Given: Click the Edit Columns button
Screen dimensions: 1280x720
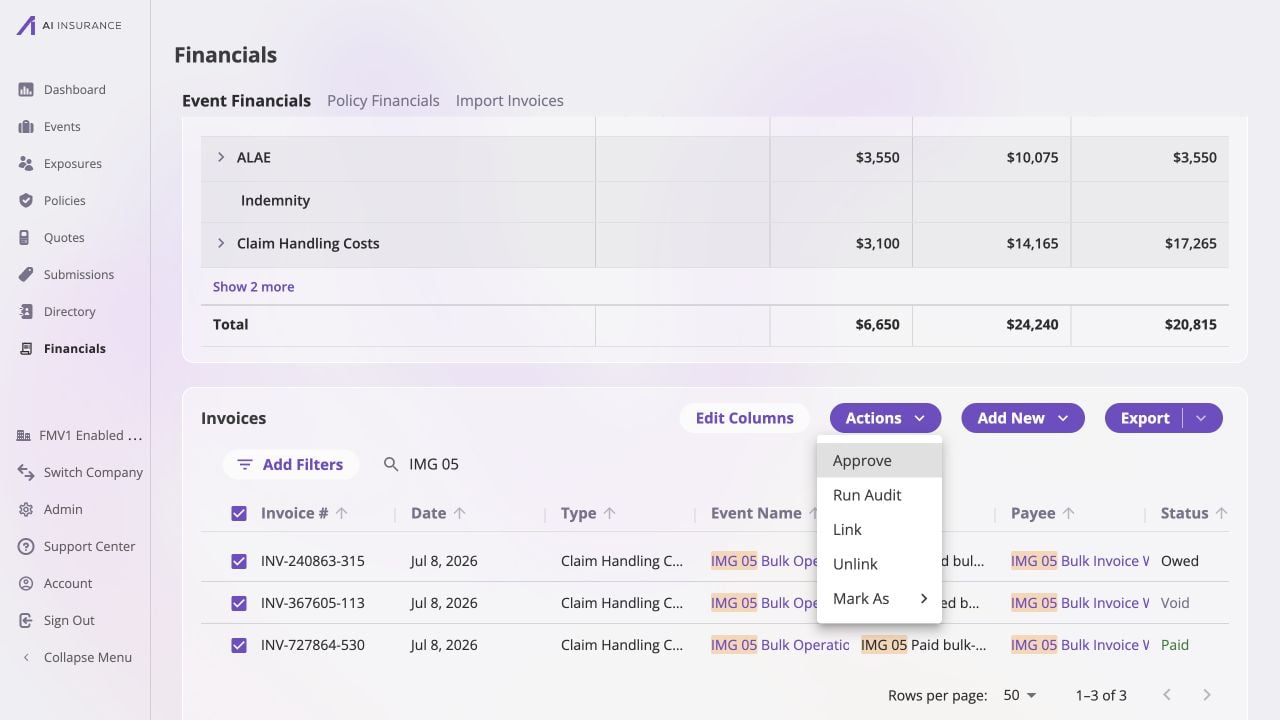Looking at the screenshot, I should click(x=744, y=418).
